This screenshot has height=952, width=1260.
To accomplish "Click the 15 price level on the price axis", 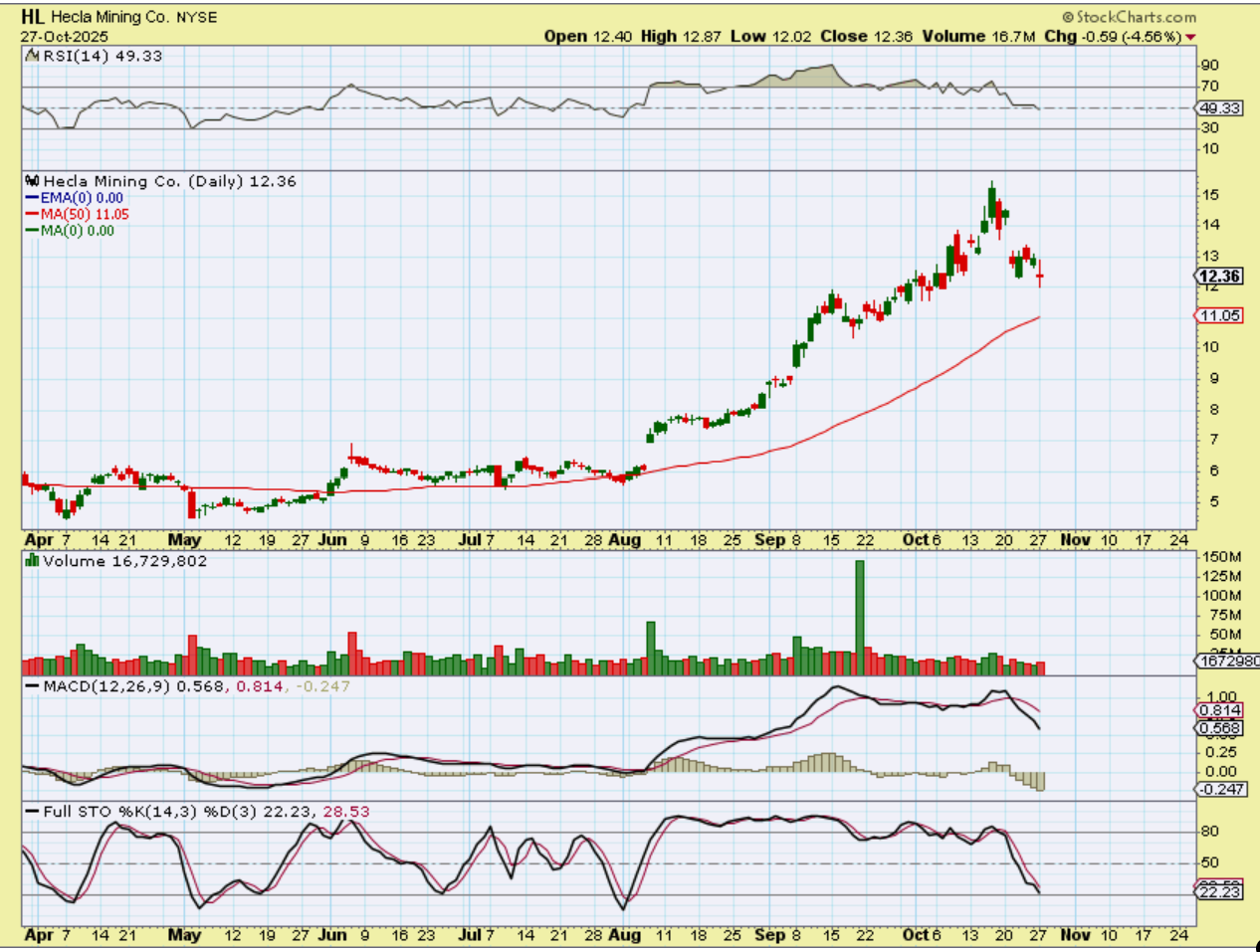I will tap(1210, 195).
